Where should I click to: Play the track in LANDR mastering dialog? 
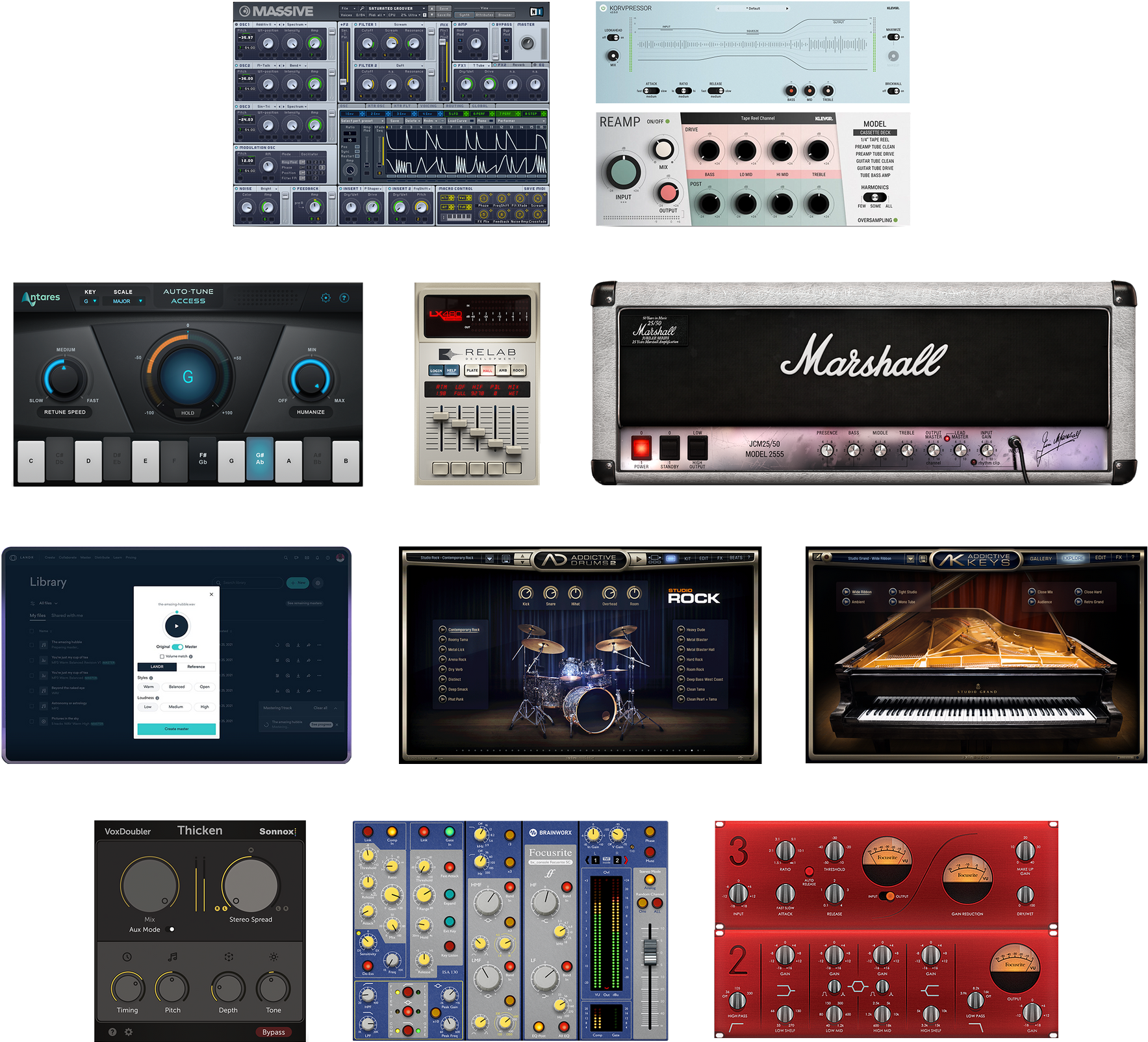point(177,626)
